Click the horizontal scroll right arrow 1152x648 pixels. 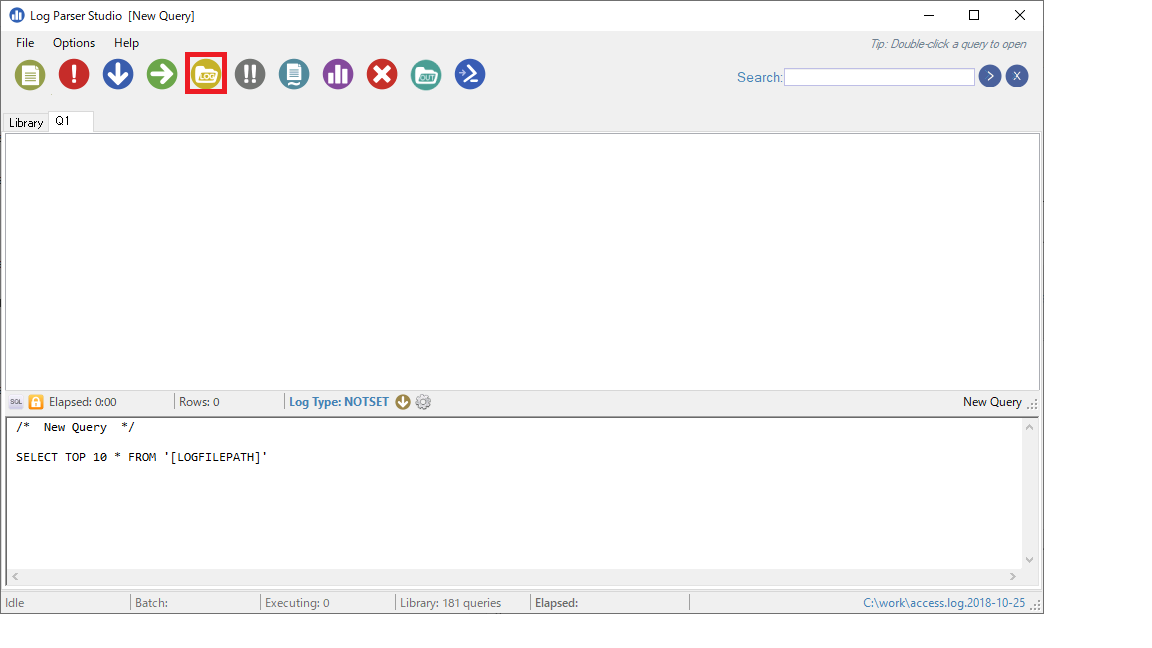click(1013, 577)
